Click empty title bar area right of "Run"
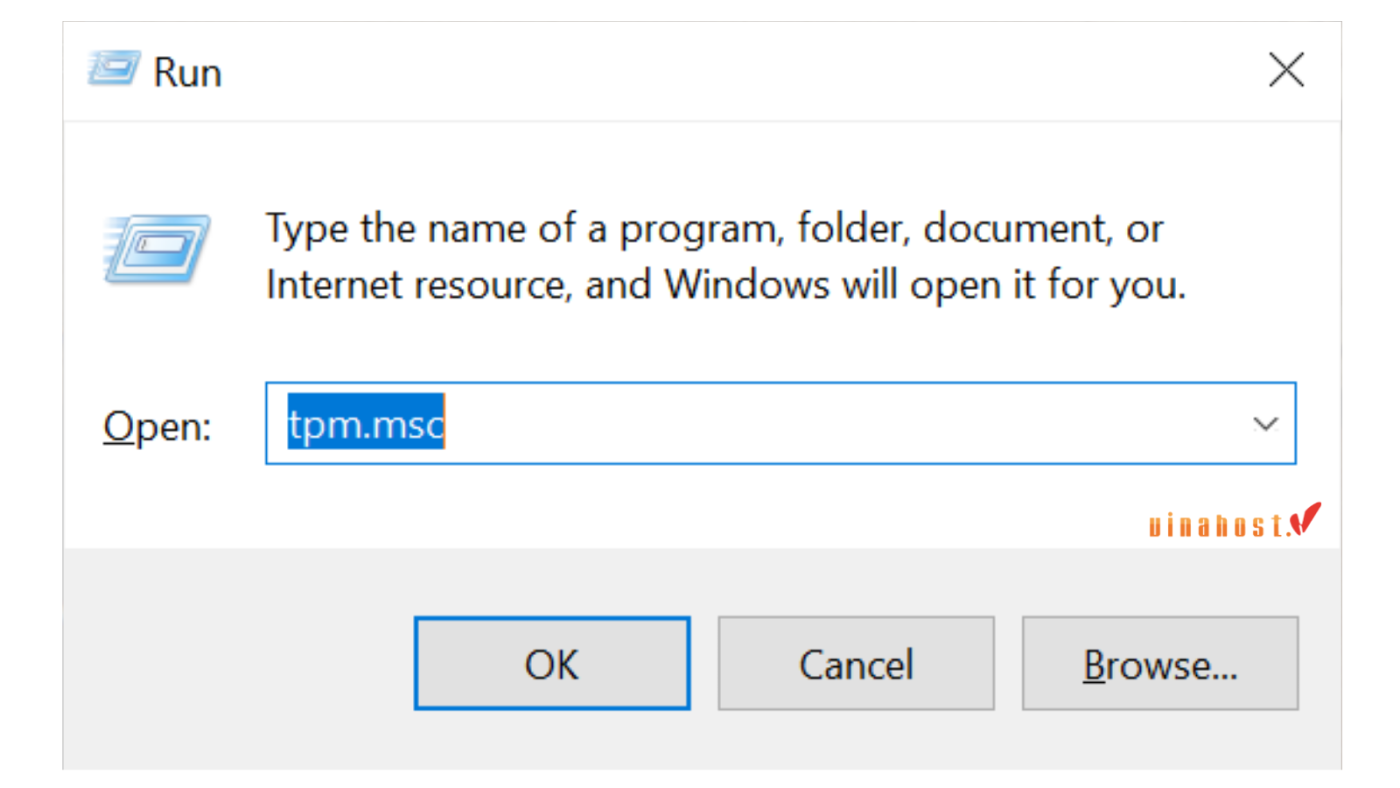 [x=700, y=70]
